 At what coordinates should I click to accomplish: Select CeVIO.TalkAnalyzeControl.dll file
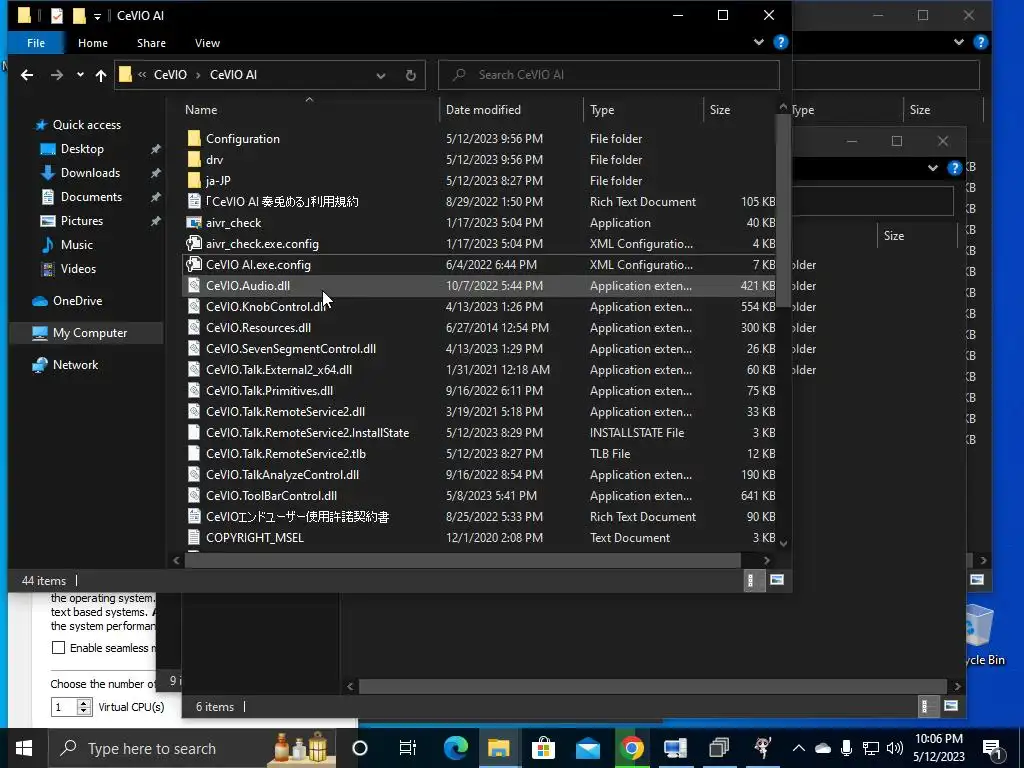(282, 475)
